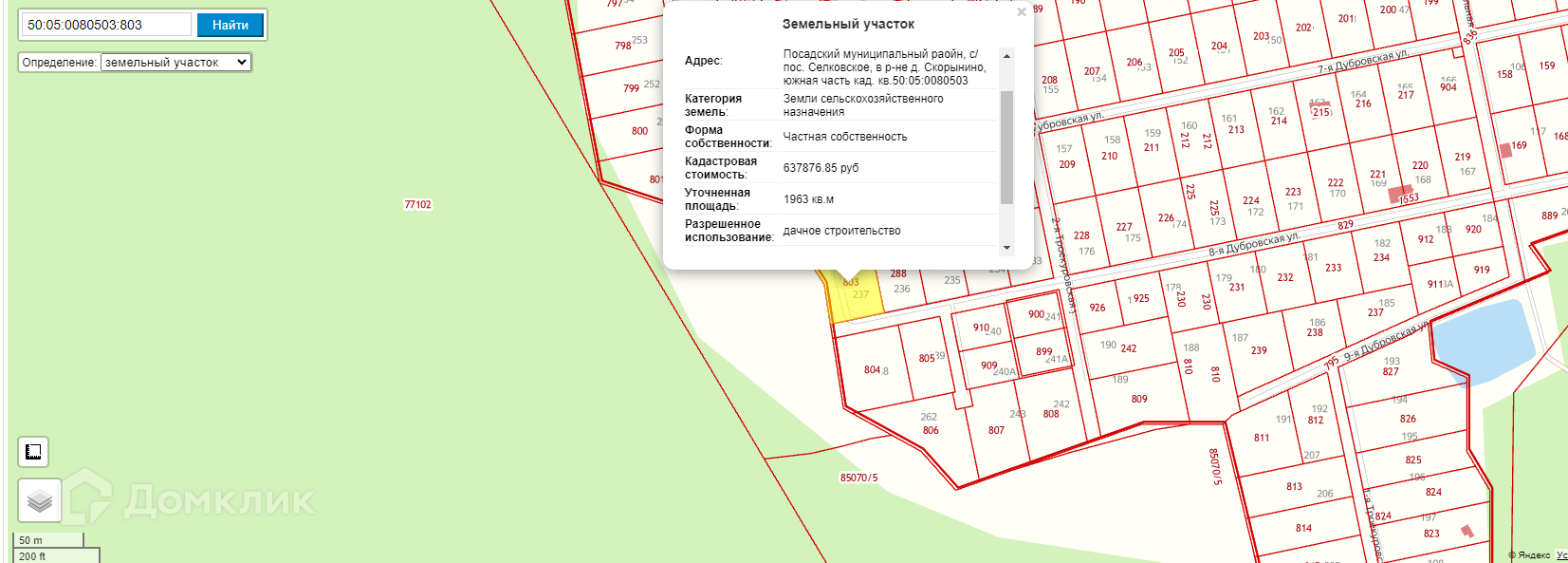1568x563 pixels.
Task: Click the area value 1963 кв.м
Action: point(808,199)
